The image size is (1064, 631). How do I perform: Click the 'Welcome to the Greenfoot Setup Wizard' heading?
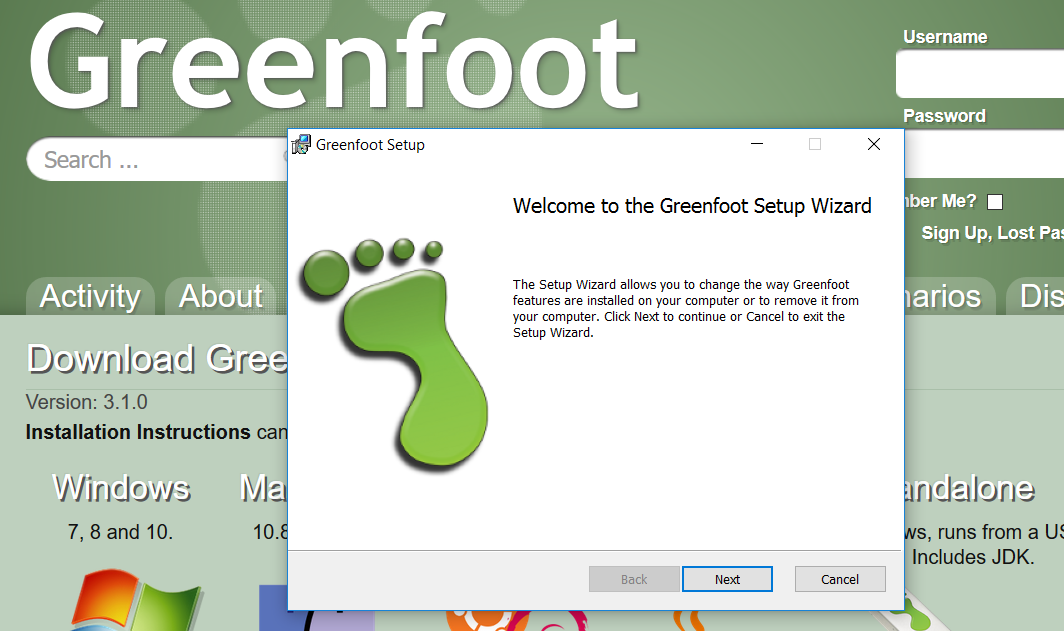pos(692,206)
